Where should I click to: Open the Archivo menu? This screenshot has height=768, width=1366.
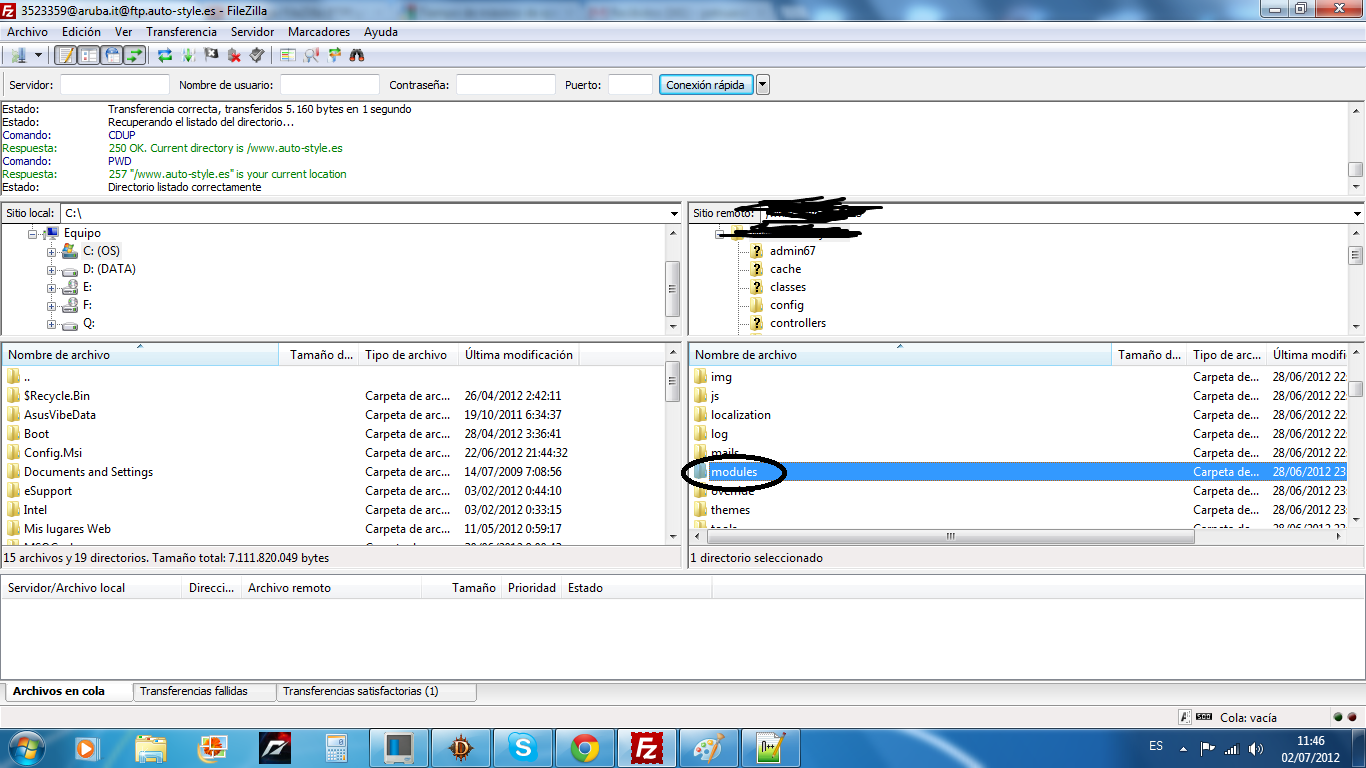coord(27,32)
